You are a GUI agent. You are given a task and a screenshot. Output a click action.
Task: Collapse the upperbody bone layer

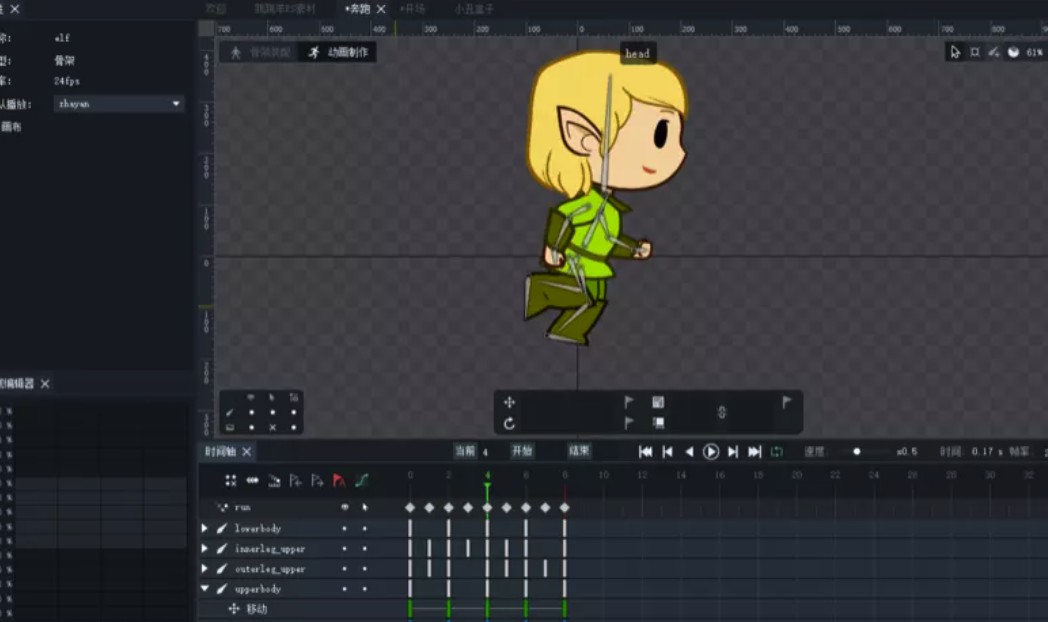[205, 589]
